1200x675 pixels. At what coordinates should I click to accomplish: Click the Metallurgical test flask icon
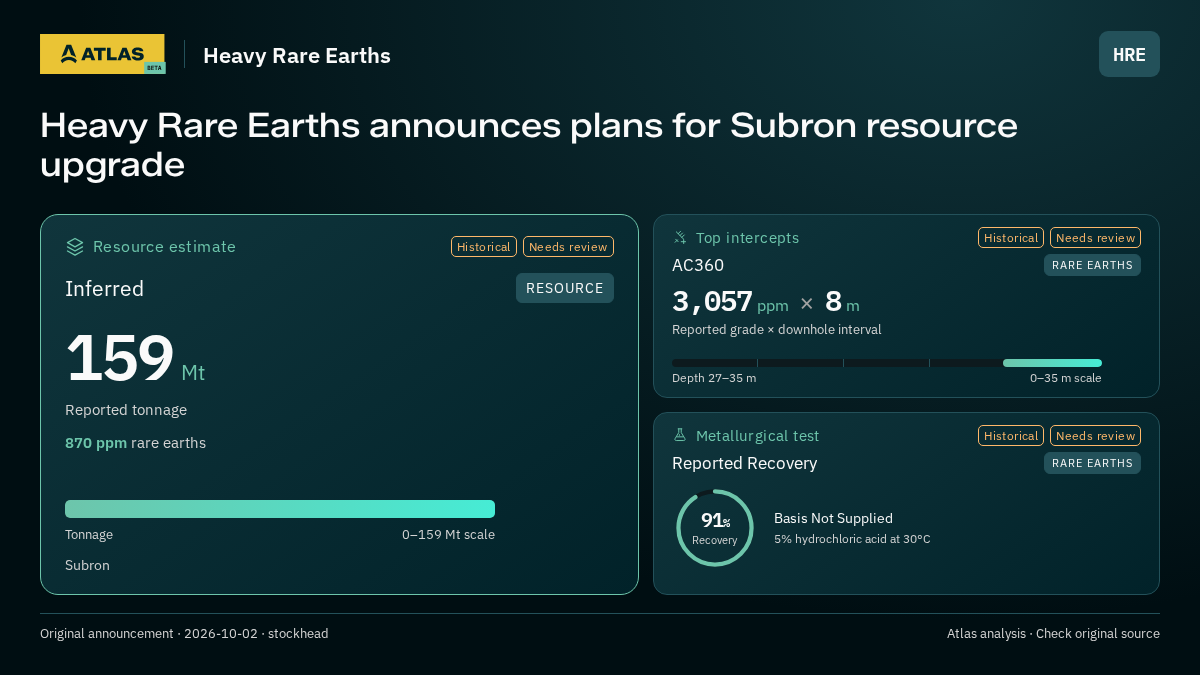coord(680,435)
